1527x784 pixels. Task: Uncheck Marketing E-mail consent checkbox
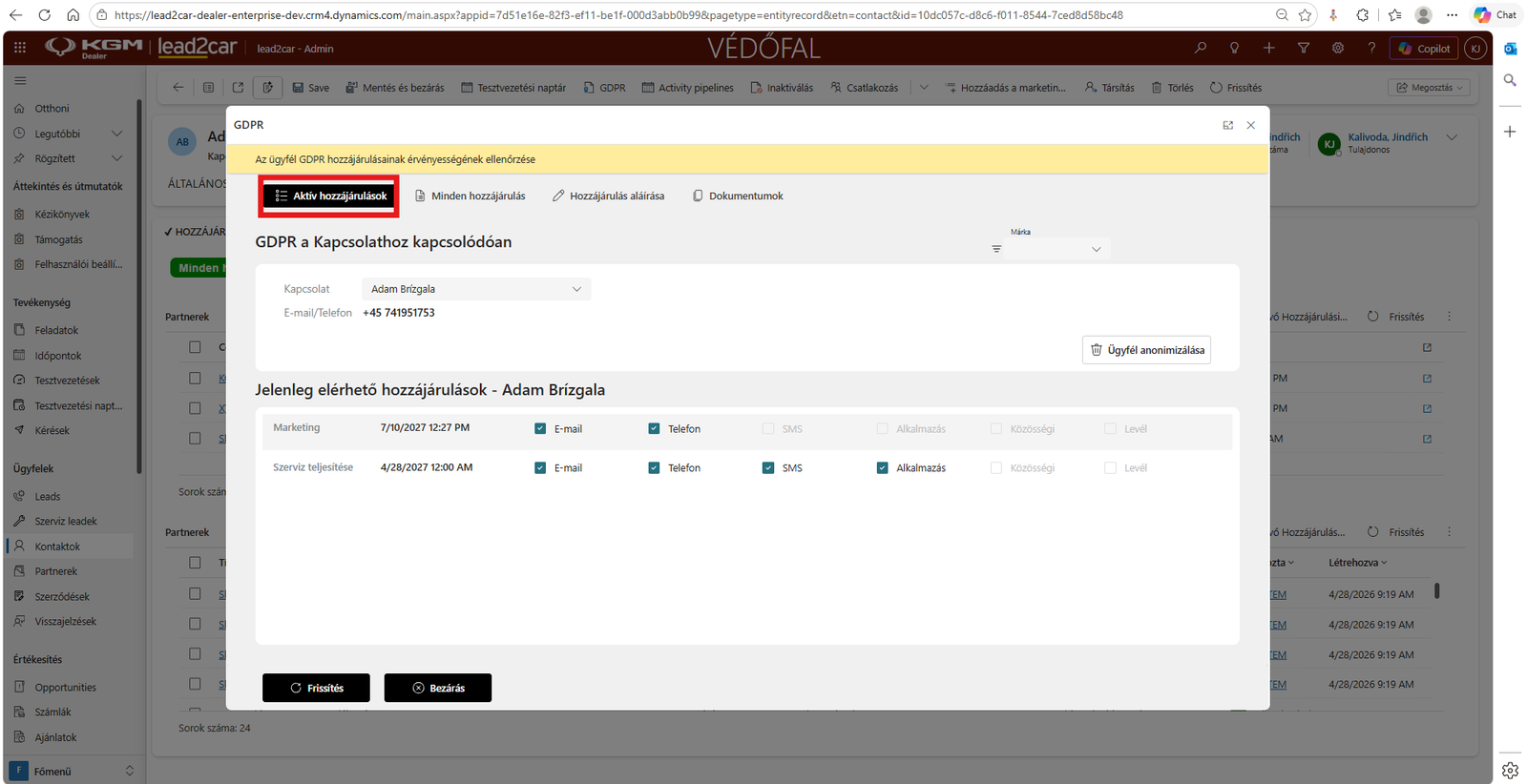point(540,429)
